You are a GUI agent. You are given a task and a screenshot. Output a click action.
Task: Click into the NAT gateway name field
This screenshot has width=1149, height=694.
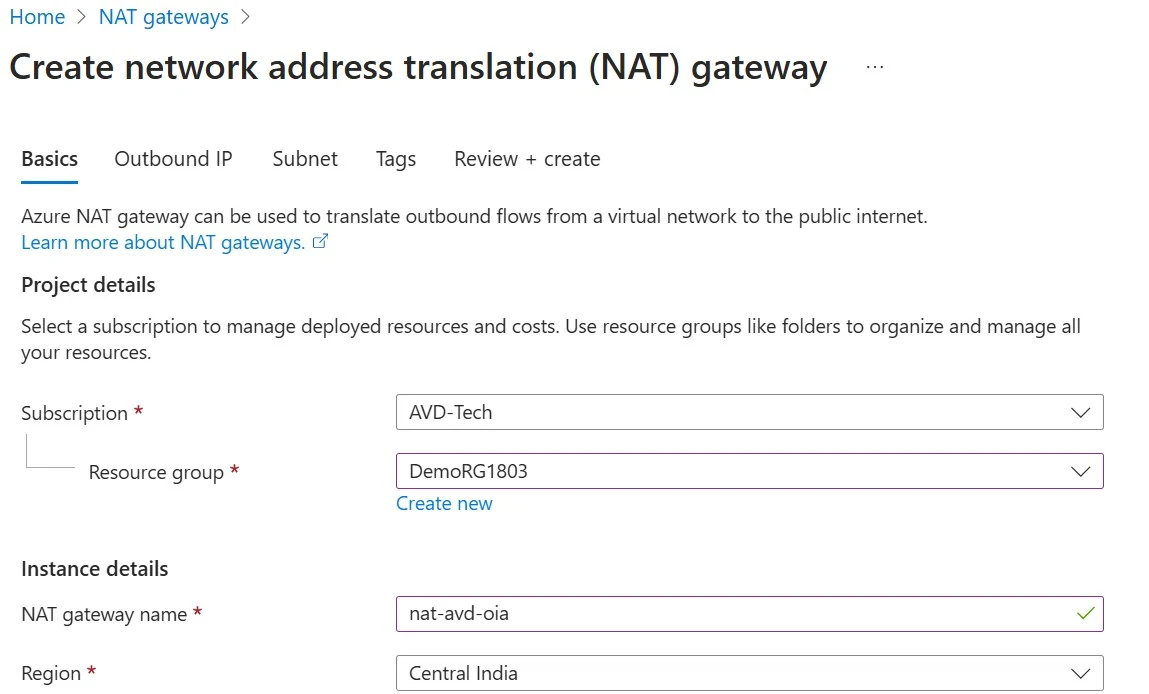(730, 613)
